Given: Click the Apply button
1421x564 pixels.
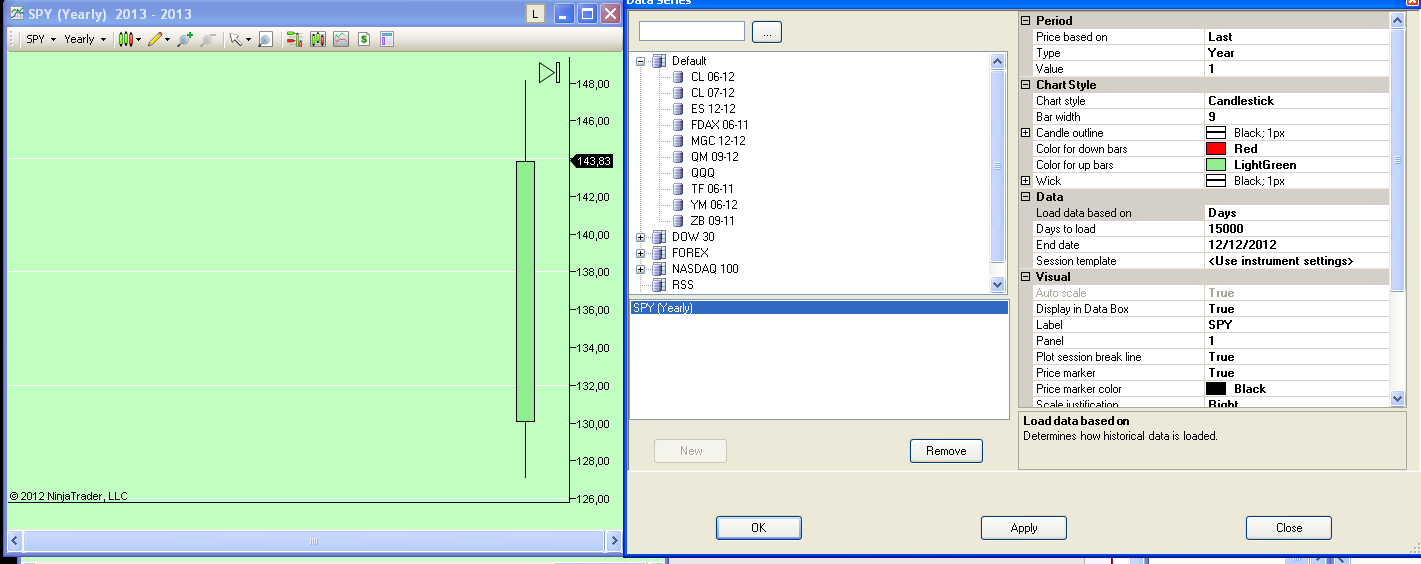Looking at the screenshot, I should pos(1024,528).
